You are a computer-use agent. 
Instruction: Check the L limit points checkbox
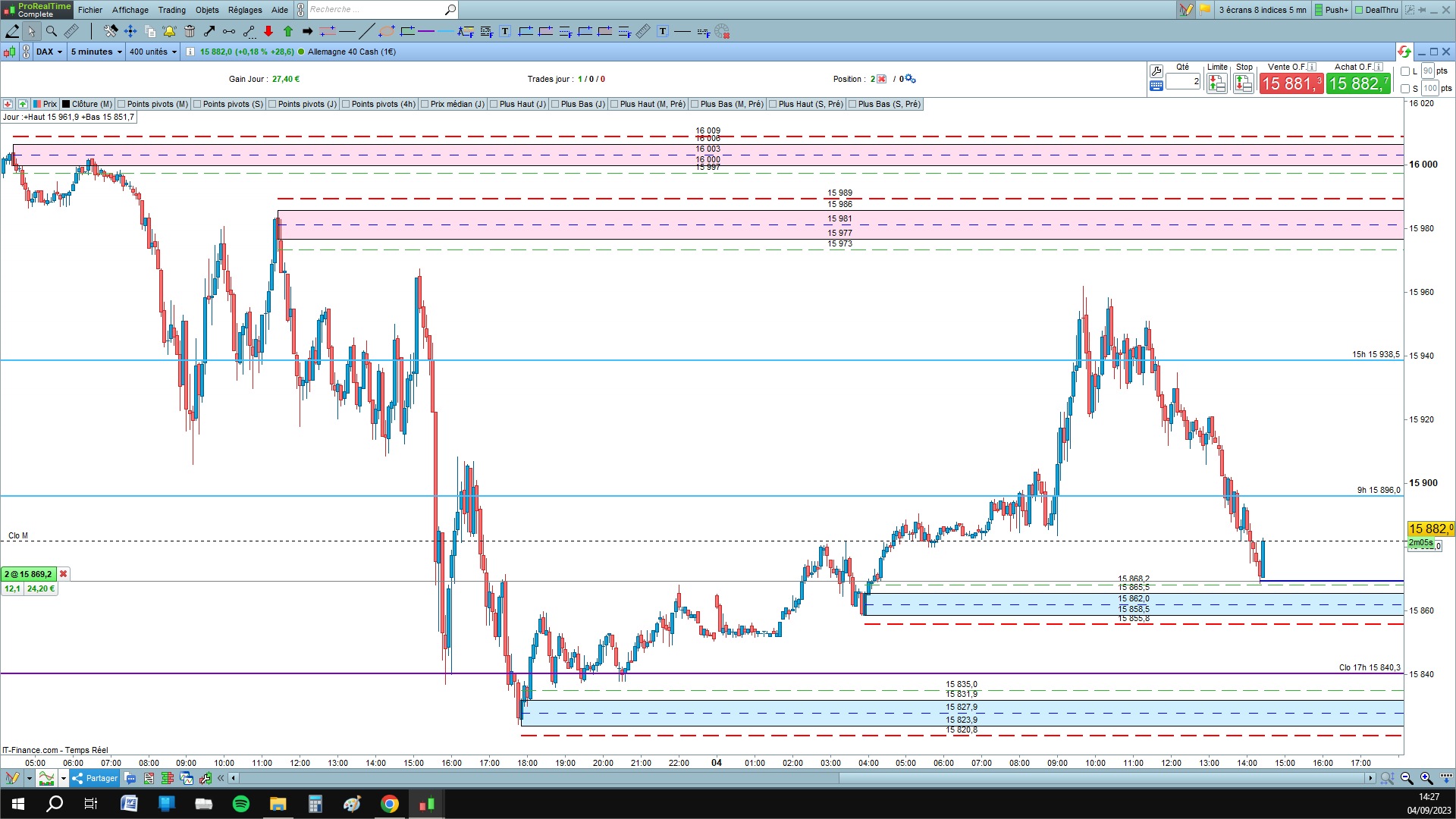1405,71
